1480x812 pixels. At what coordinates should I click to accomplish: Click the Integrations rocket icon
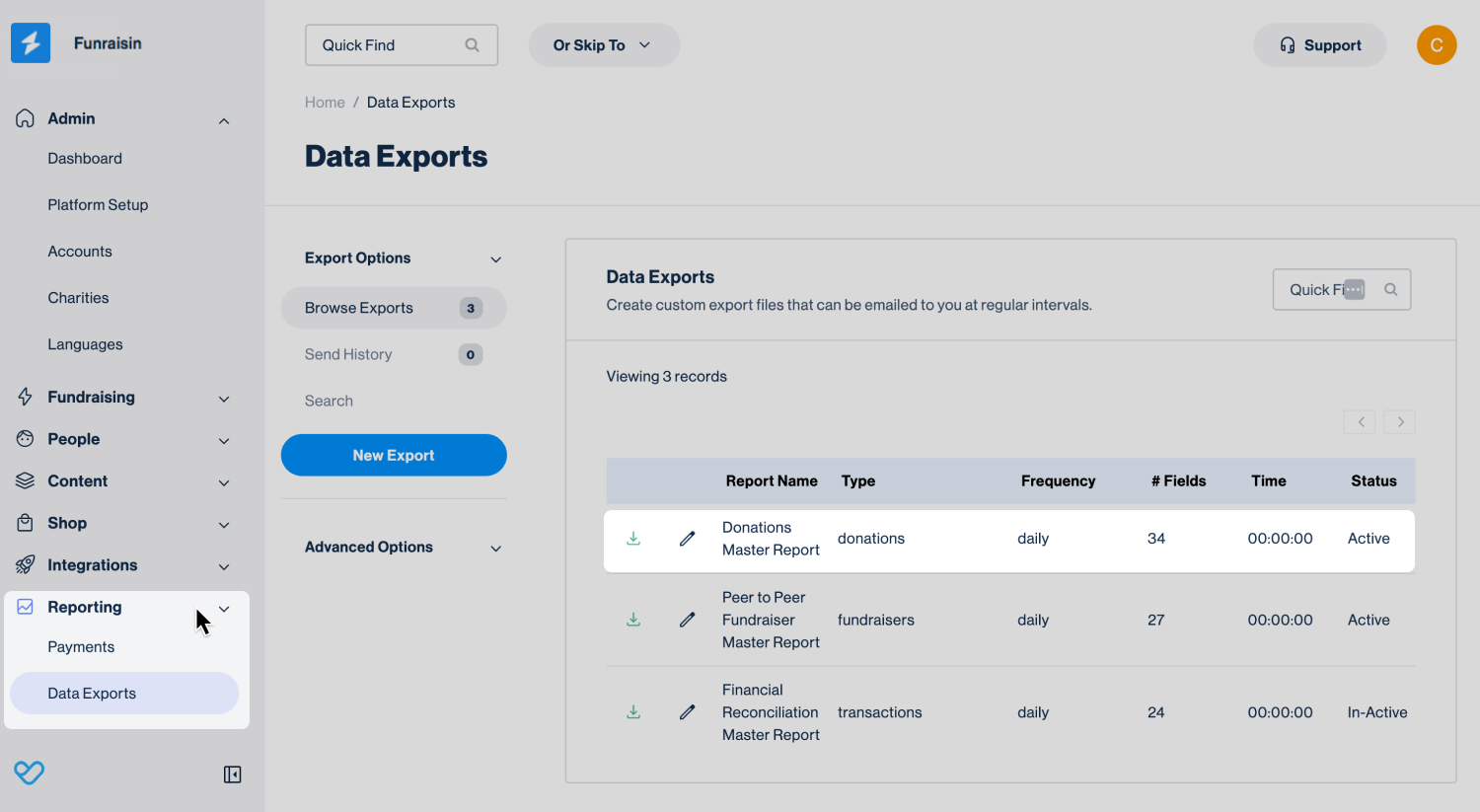click(26, 565)
